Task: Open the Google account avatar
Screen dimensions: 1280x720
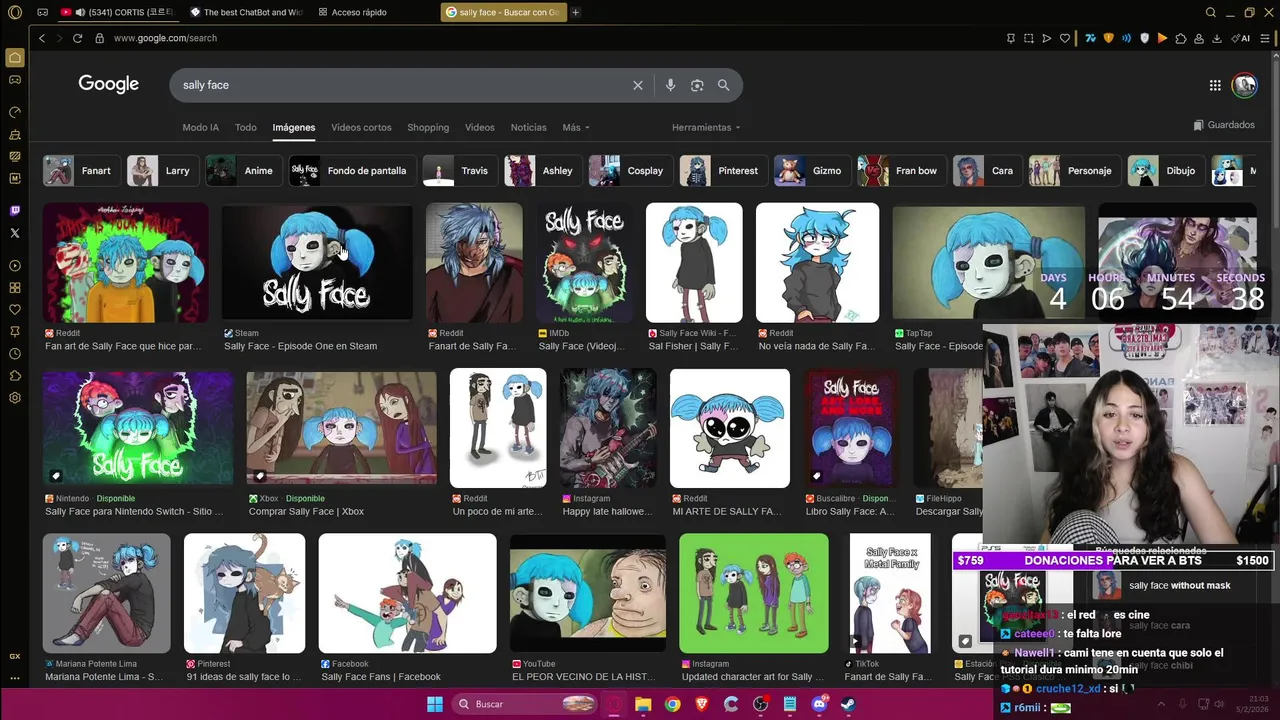Action: point(1244,85)
